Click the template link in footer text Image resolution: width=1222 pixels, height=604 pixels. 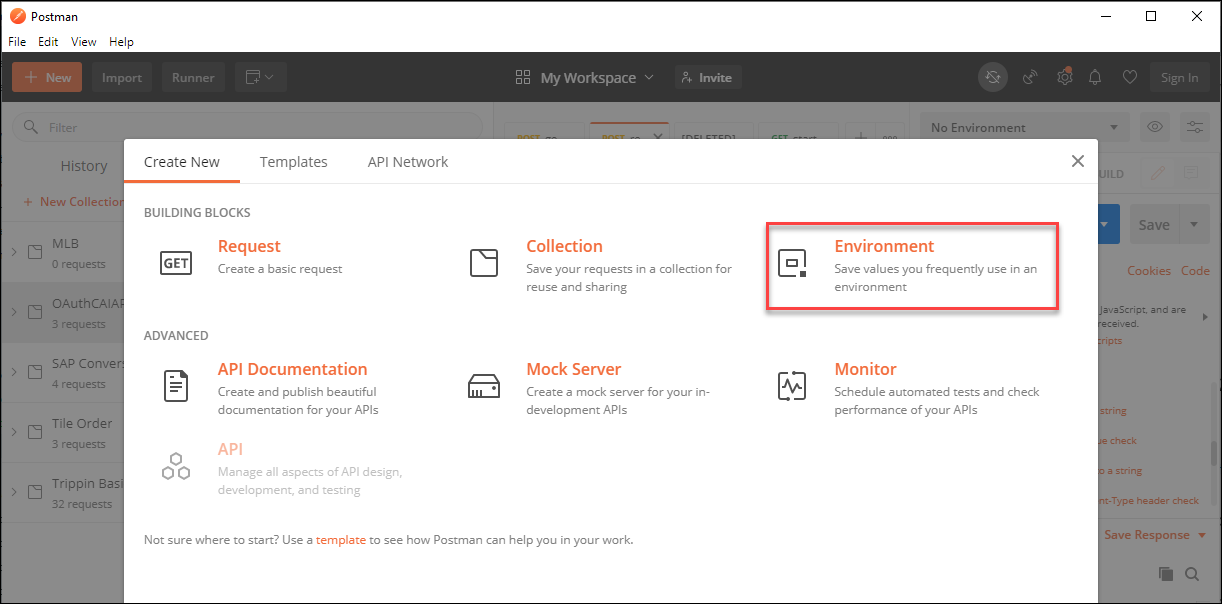point(341,539)
